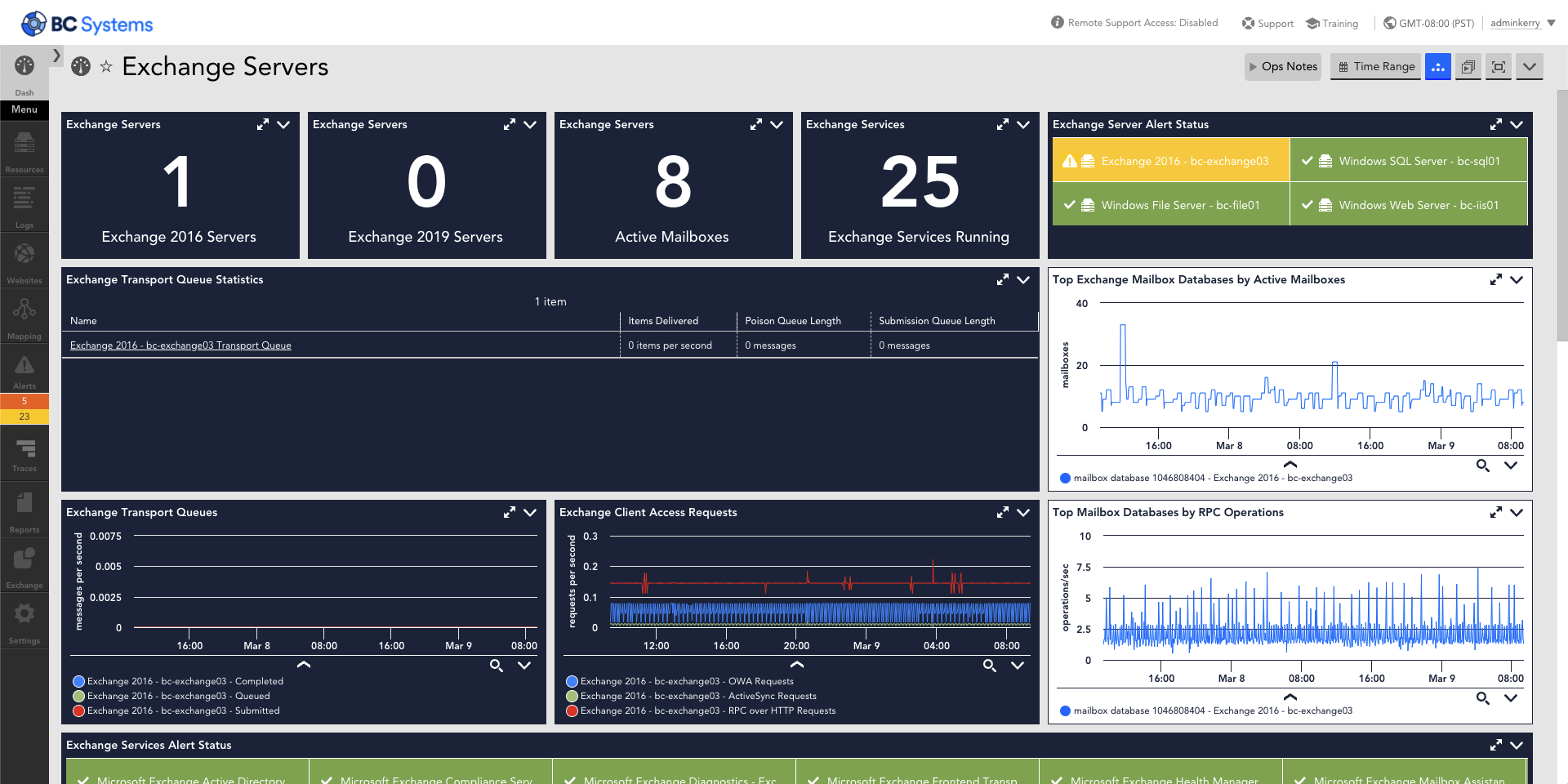Click the GMT-08:00 (PST) timezone item
The height and width of the screenshot is (784, 1568).
[1428, 23]
